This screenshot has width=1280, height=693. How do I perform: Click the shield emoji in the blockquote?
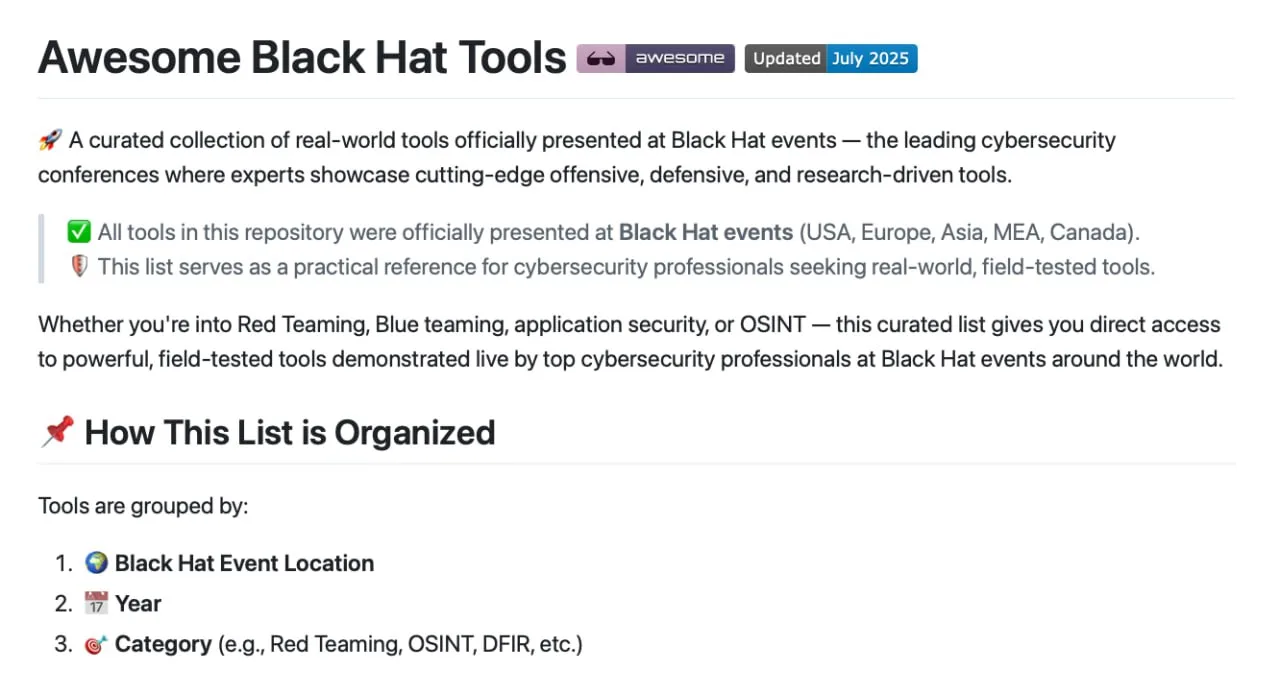point(79,267)
